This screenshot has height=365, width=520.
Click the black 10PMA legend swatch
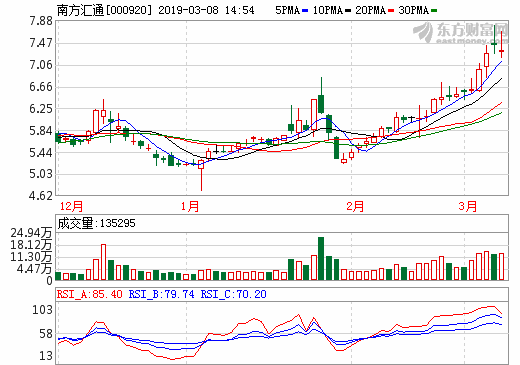348,11
